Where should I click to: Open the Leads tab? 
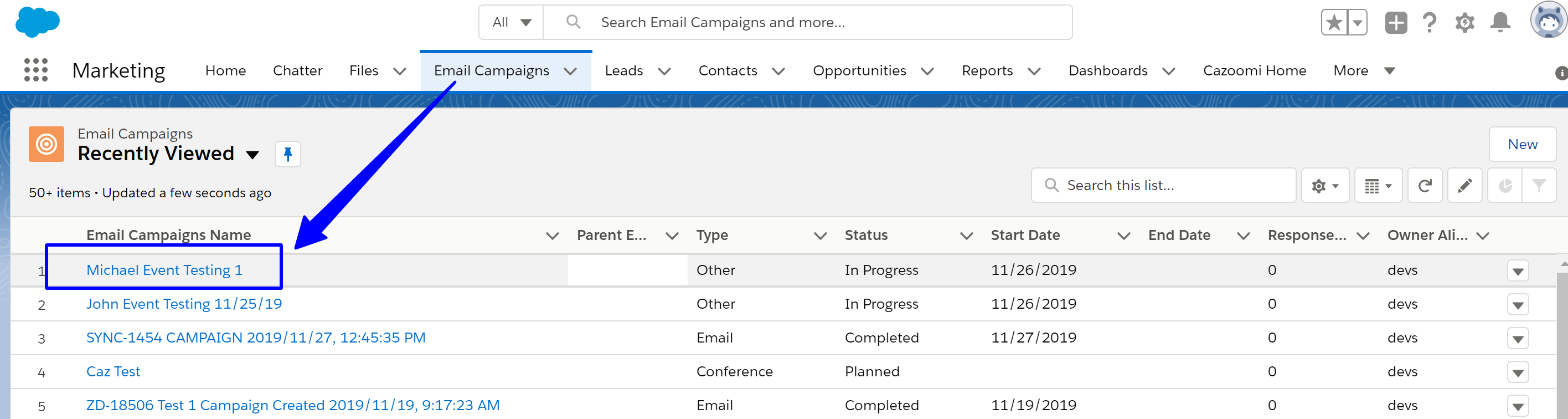pos(624,70)
